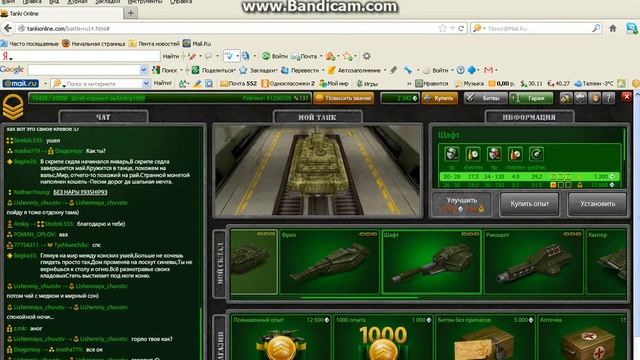Click the turret rotation stat icon
Image resolution: width=640 pixels, height=360 pixels.
[536, 154]
